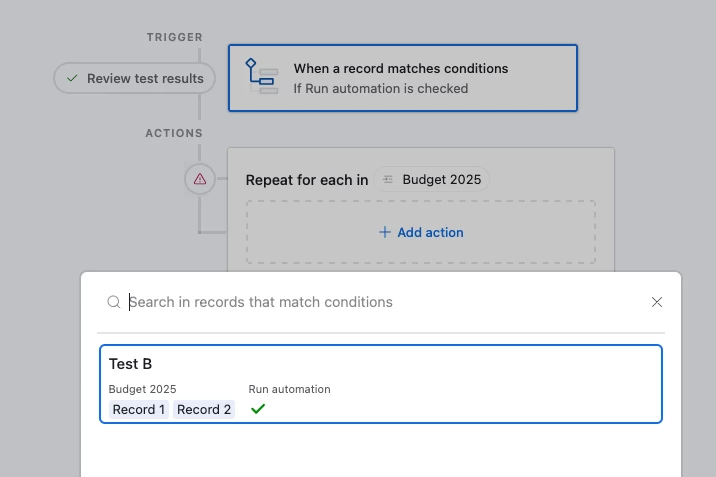716x477 pixels.
Task: Click the 'Repeat for each in' action header
Action: click(x=306, y=180)
